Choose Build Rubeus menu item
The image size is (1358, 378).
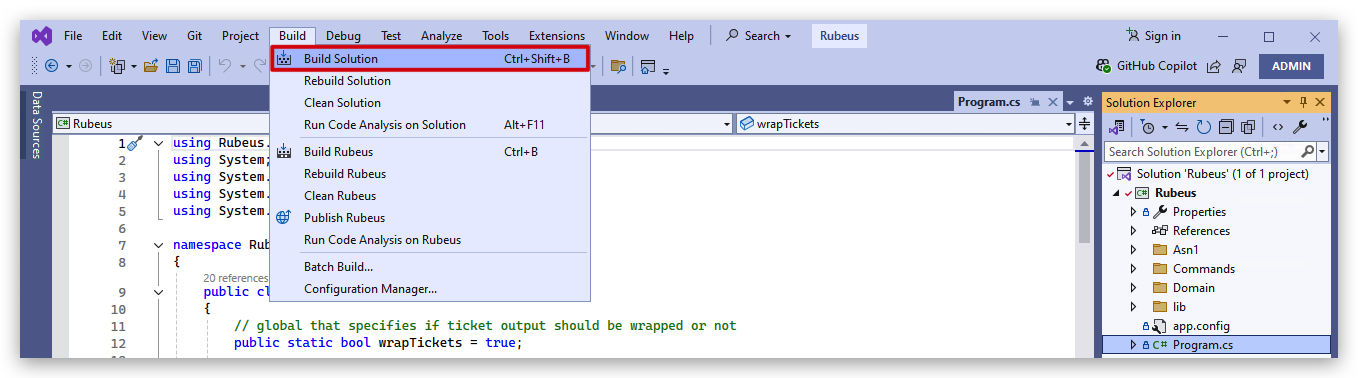coord(430,152)
